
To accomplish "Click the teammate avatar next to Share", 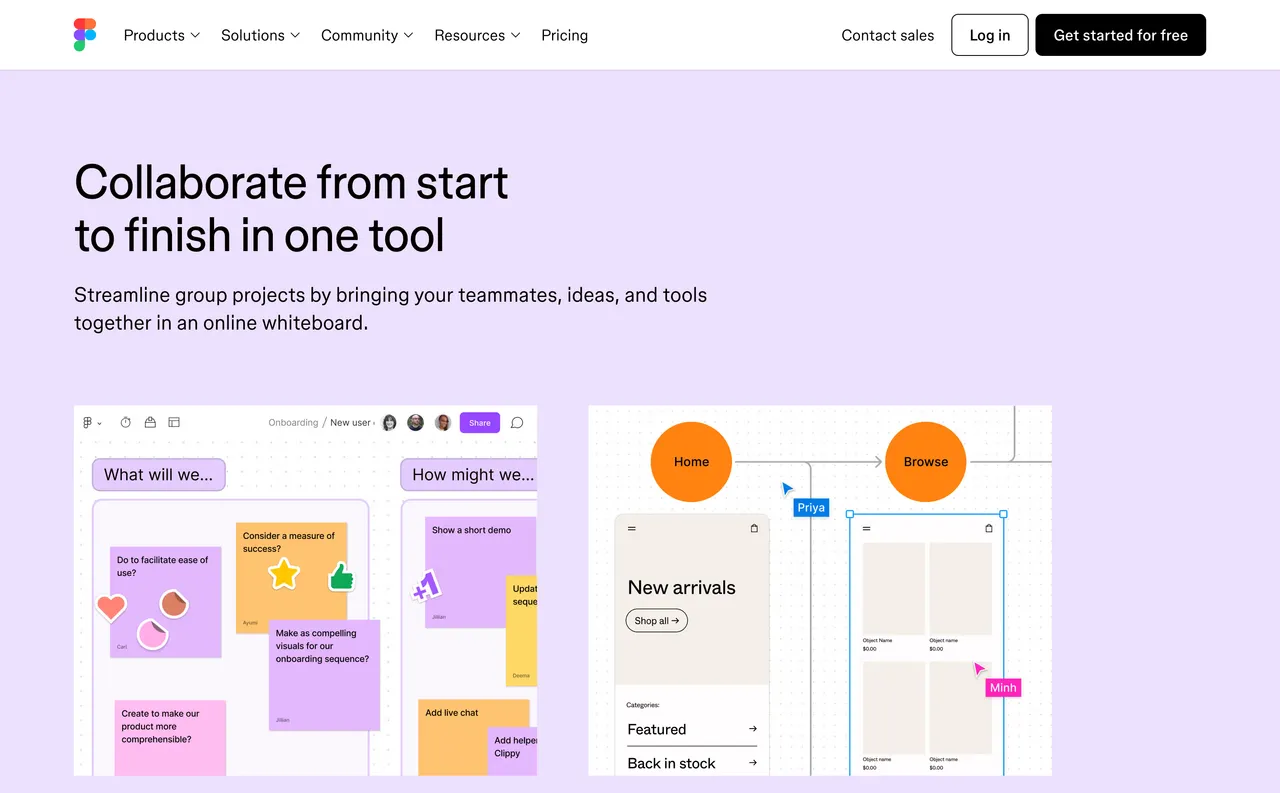I will pyautogui.click(x=442, y=422).
